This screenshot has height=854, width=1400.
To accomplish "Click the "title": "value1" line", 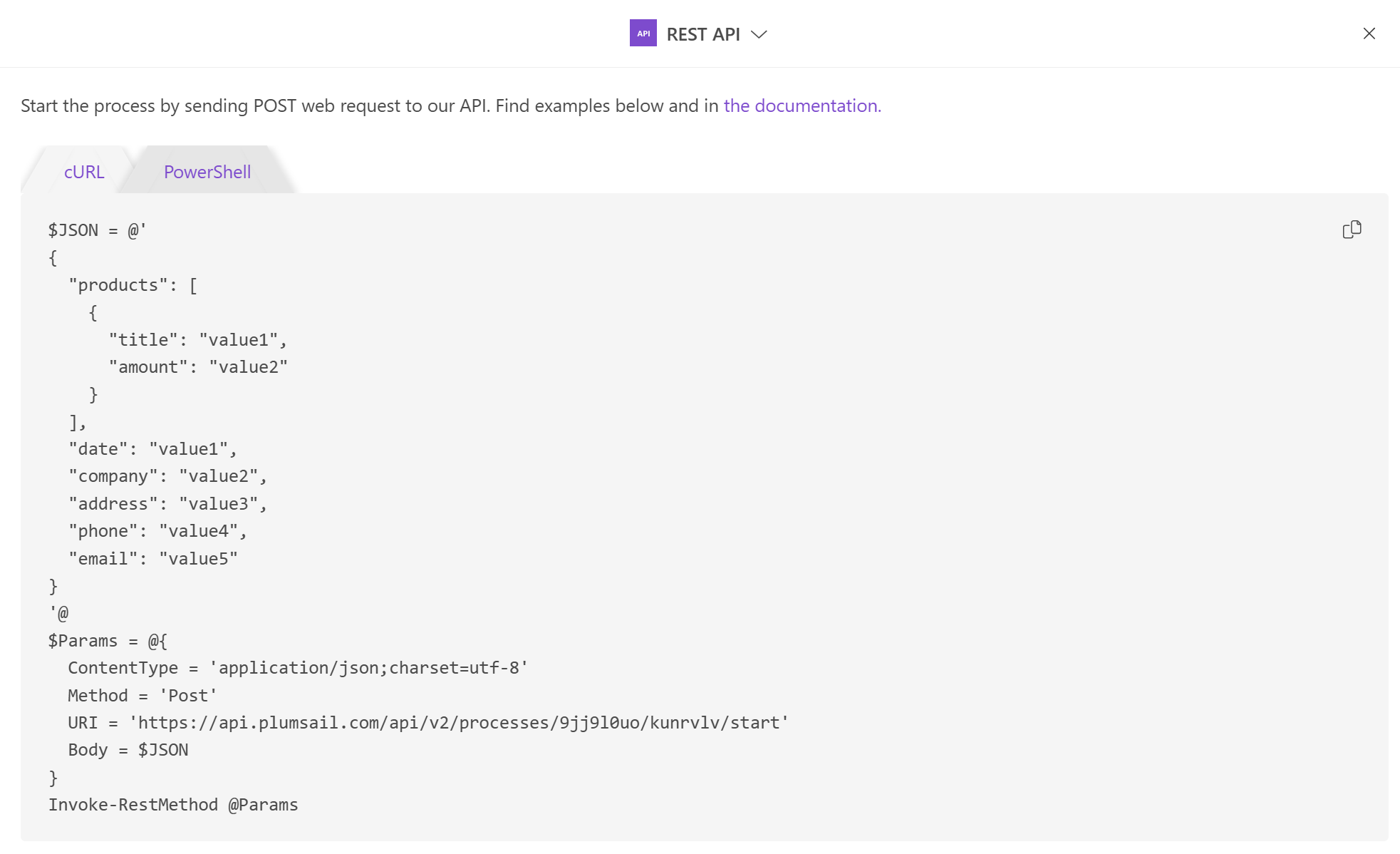I will [198, 340].
